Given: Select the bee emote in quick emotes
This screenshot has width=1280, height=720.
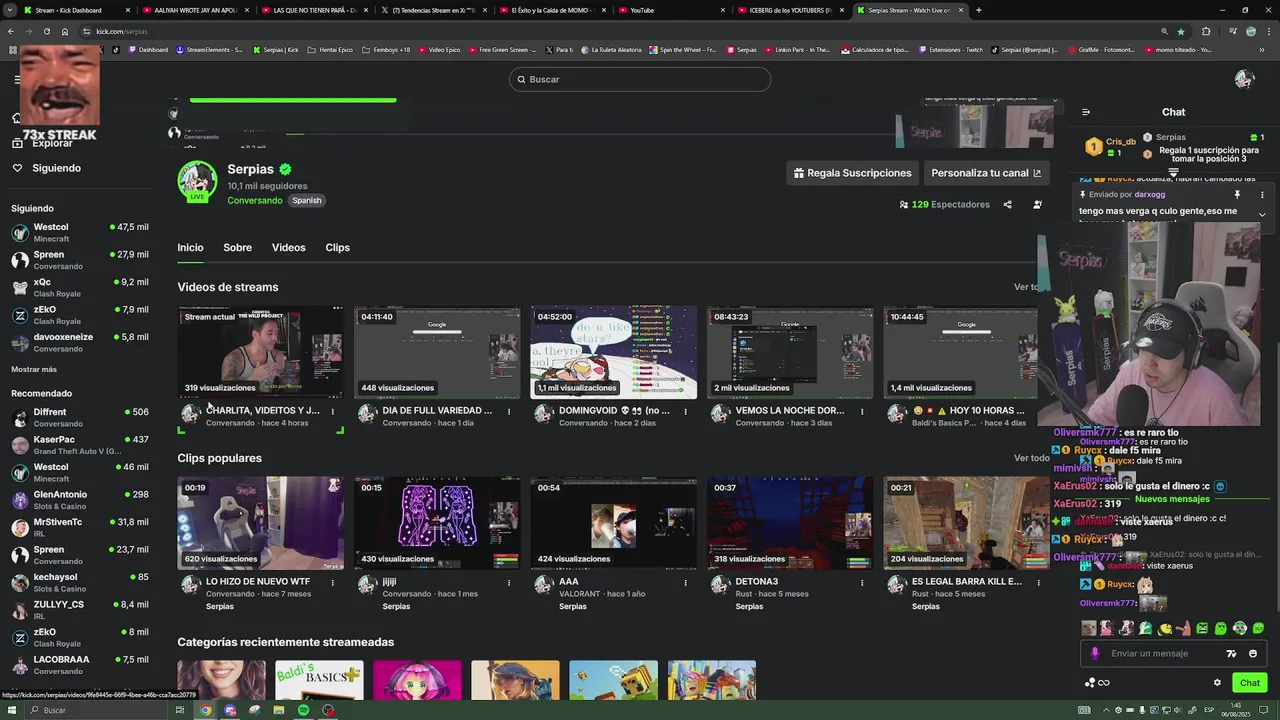Looking at the screenshot, I should [x=1164, y=628].
